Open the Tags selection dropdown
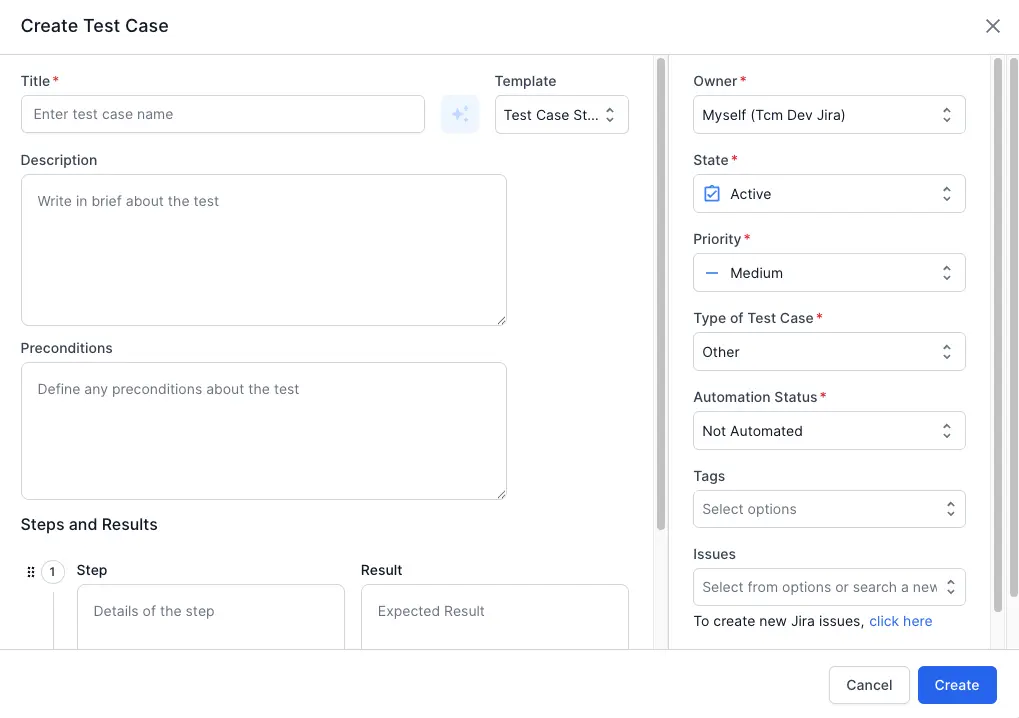Screen dimensions: 1019x718 coord(828,509)
